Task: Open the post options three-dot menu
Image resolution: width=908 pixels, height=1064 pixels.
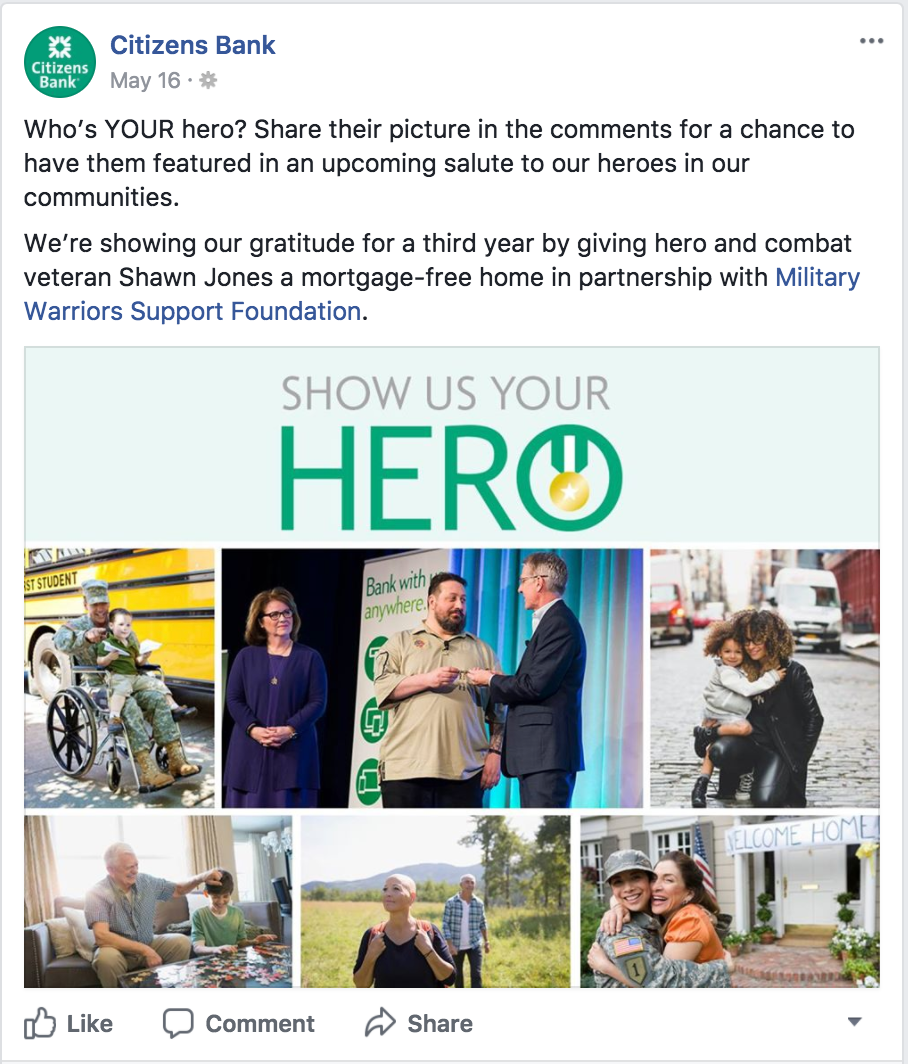Action: (871, 41)
